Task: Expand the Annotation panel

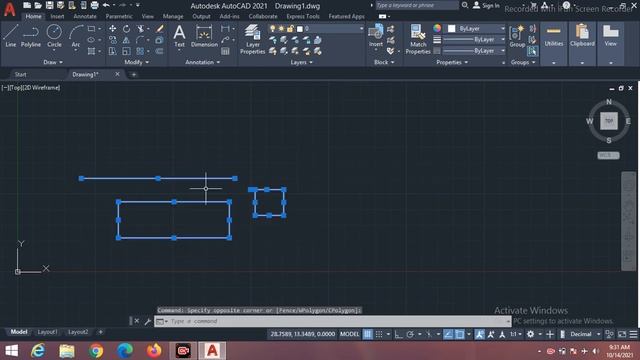Action: [203, 62]
